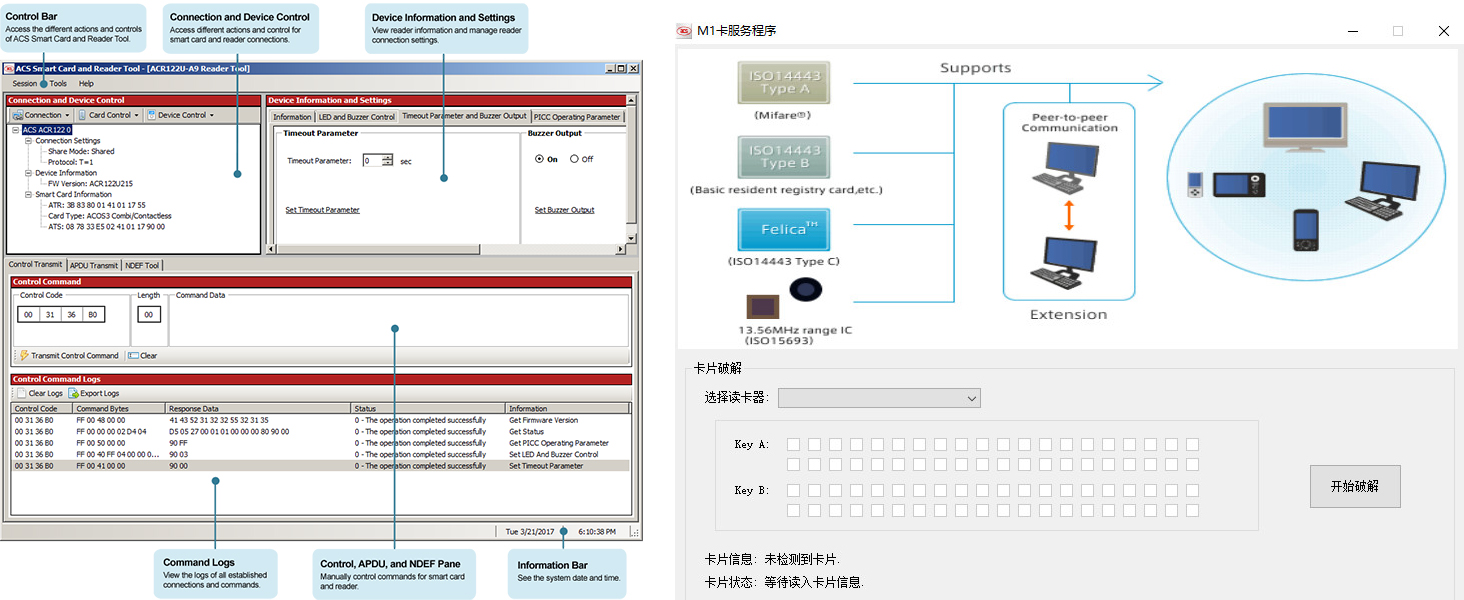
Task: Click the first Control Code box 00
Action: click(28, 315)
